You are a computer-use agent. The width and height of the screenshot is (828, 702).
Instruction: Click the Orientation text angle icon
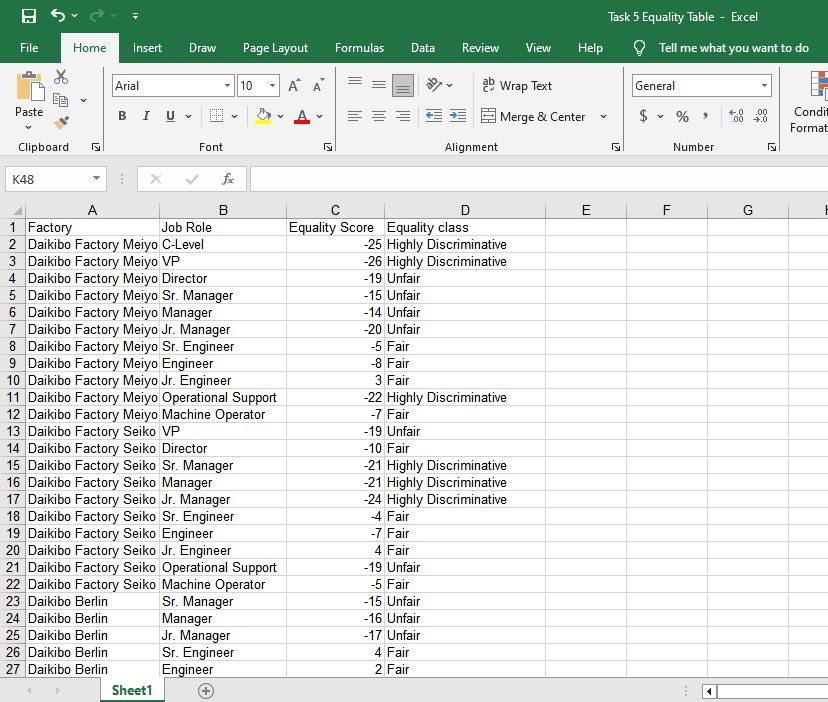434,85
